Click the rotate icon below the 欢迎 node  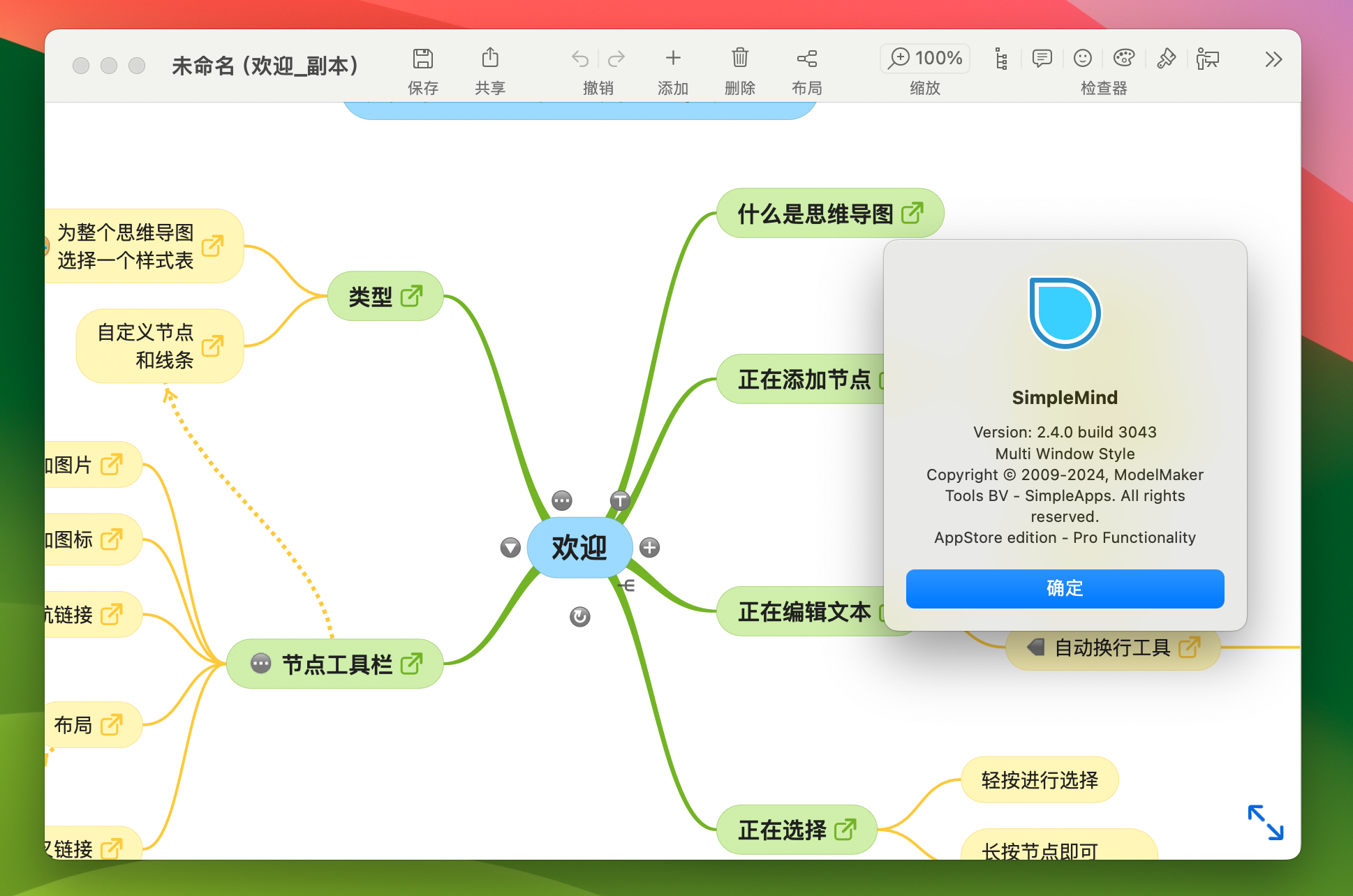[x=579, y=617]
